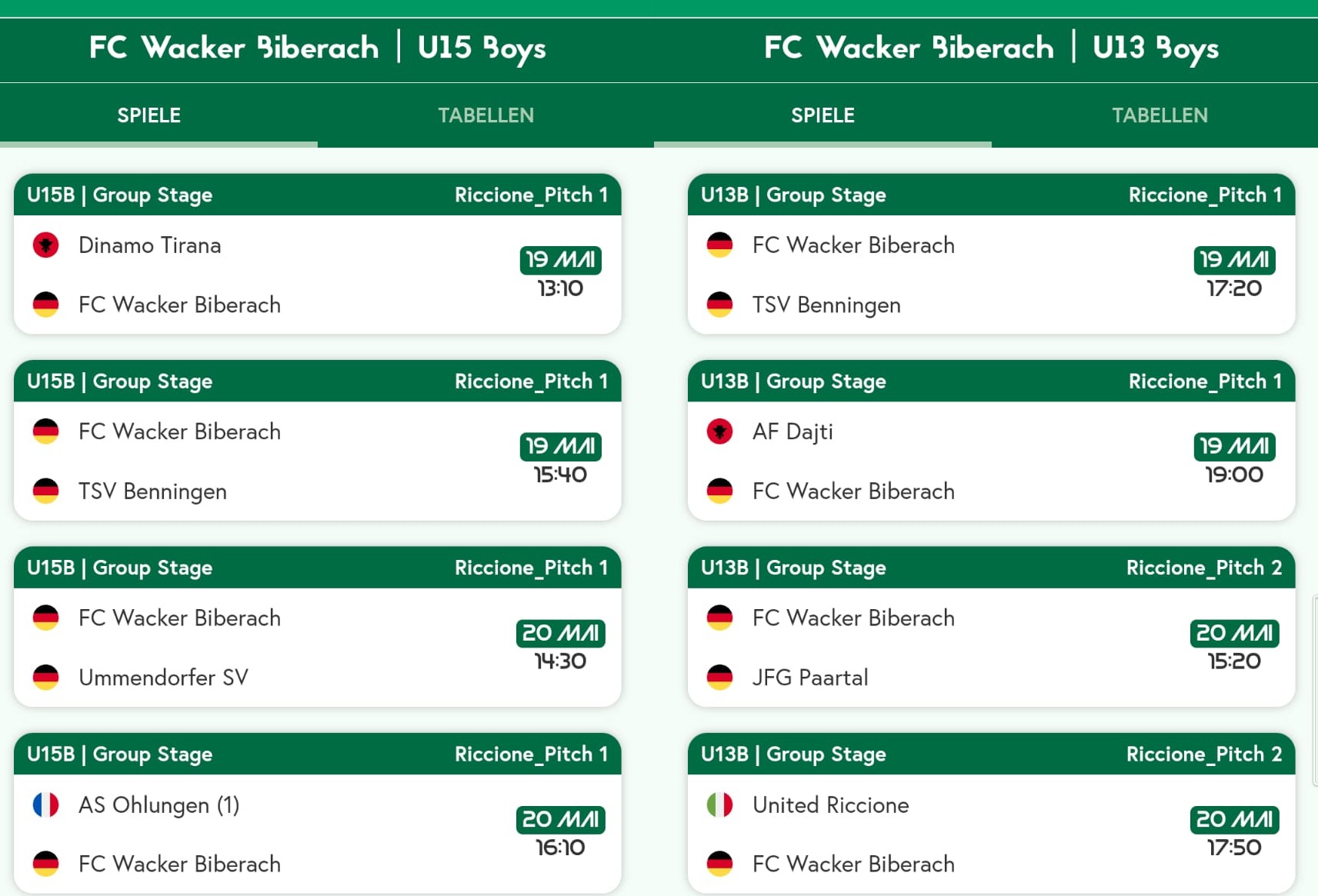Click the Italian flag beside United Riccione
The width and height of the screenshot is (1318, 896).
coord(720,804)
